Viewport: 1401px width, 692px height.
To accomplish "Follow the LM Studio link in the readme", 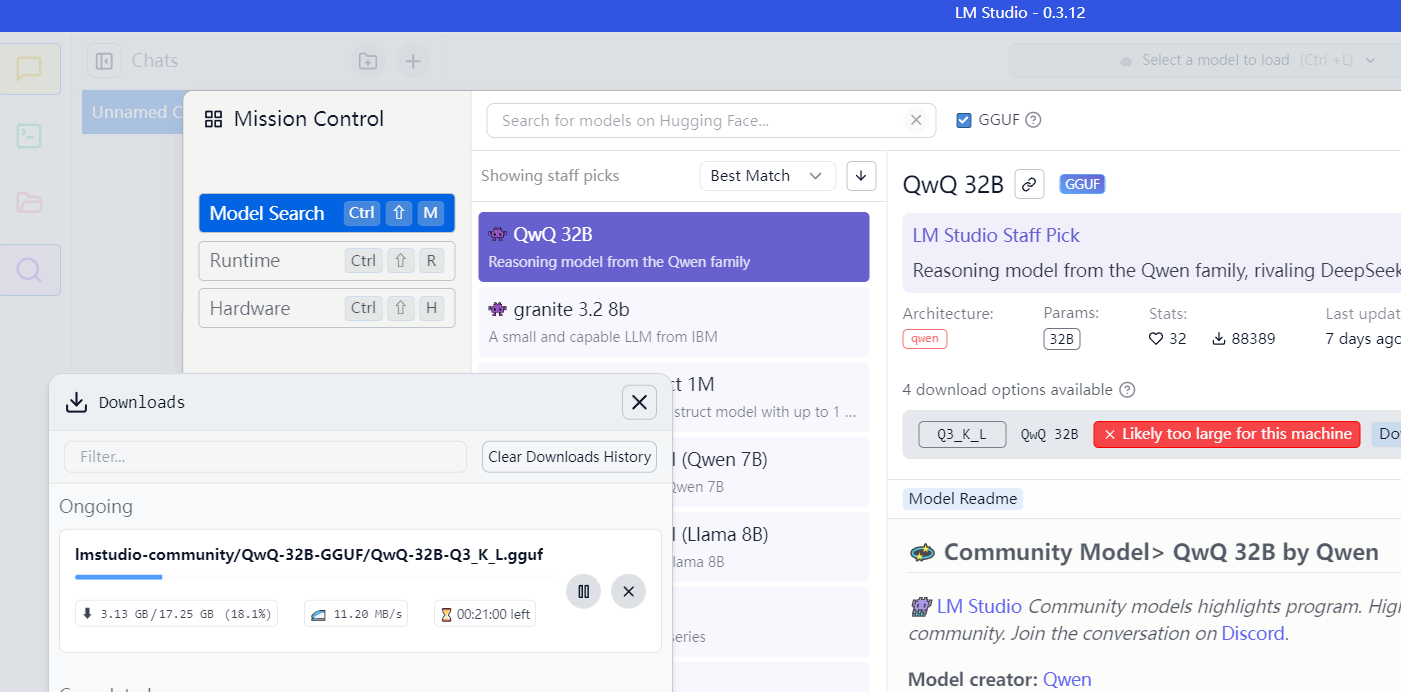I will (979, 607).
